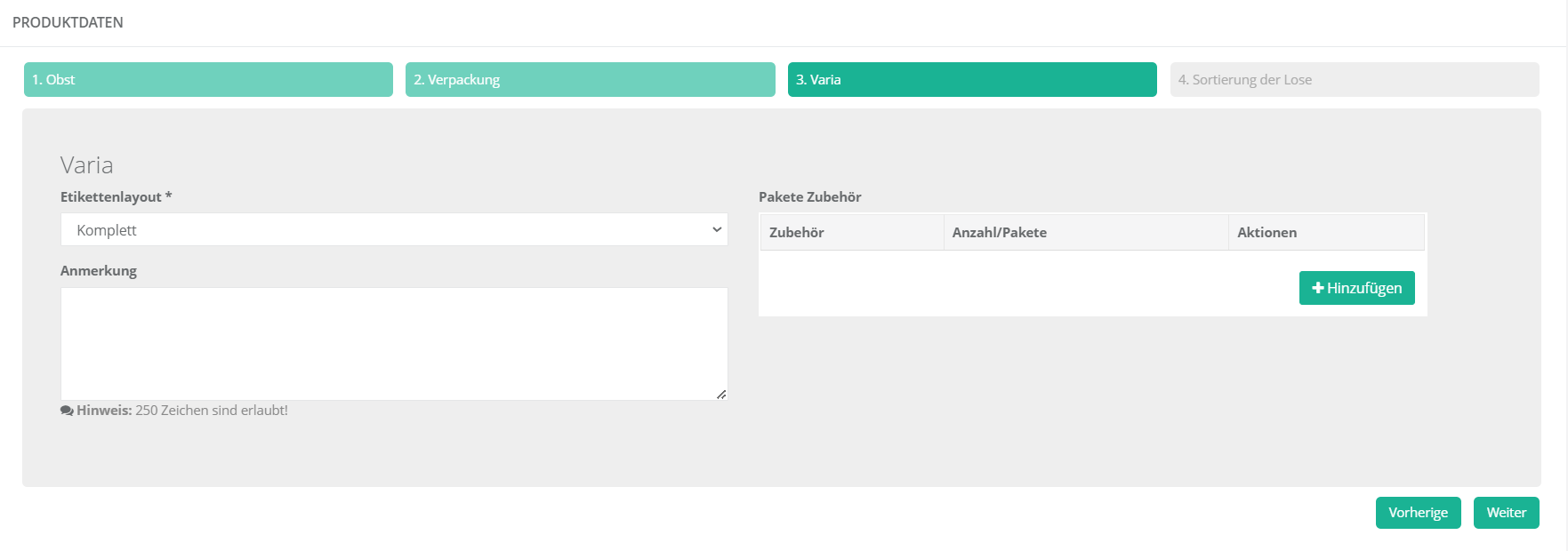The height and width of the screenshot is (551, 1568).
Task: Click the Weiter button
Action: point(1507,513)
